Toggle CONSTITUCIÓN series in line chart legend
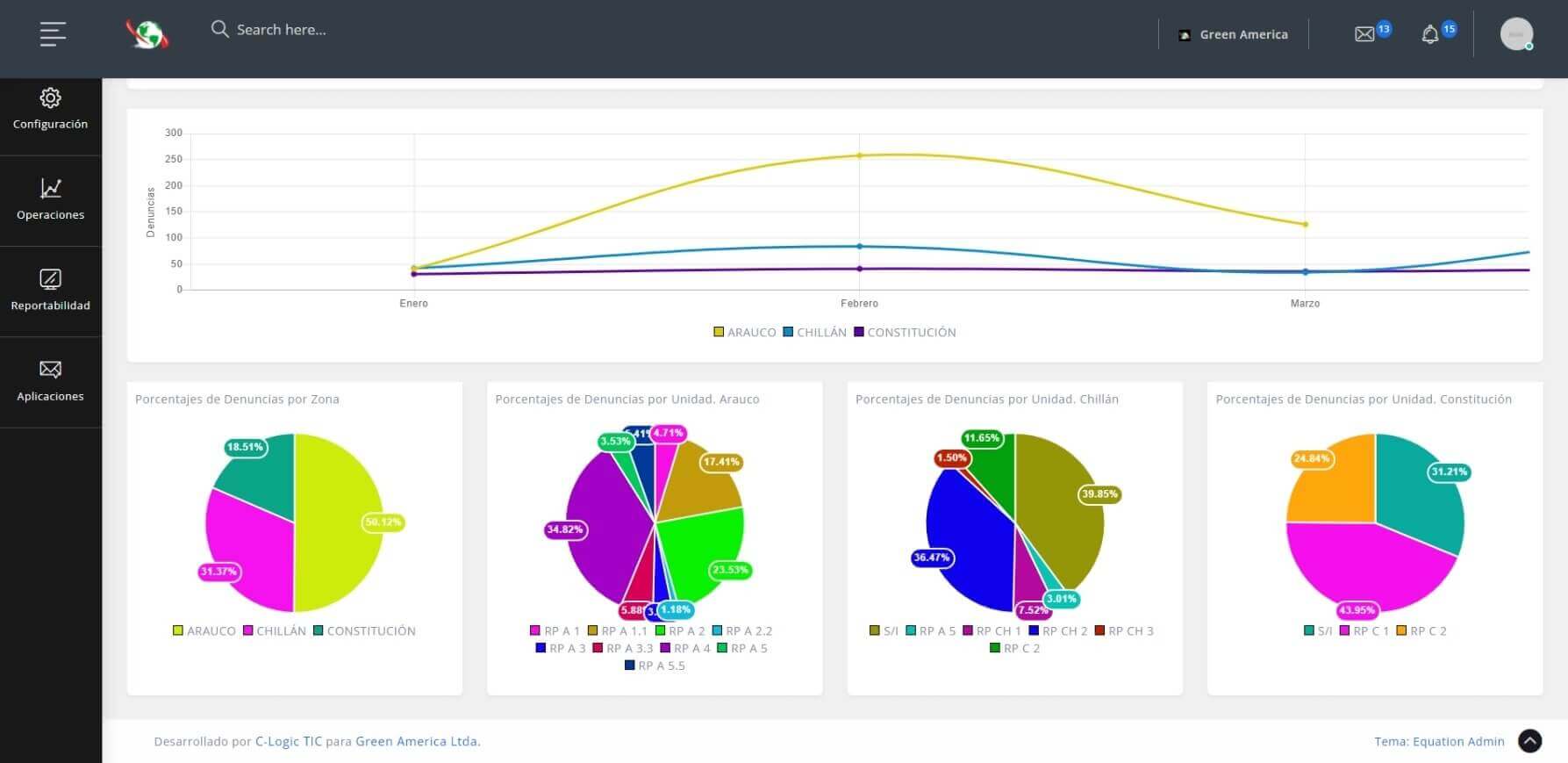Viewport: 1568px width, 763px height. [x=905, y=332]
